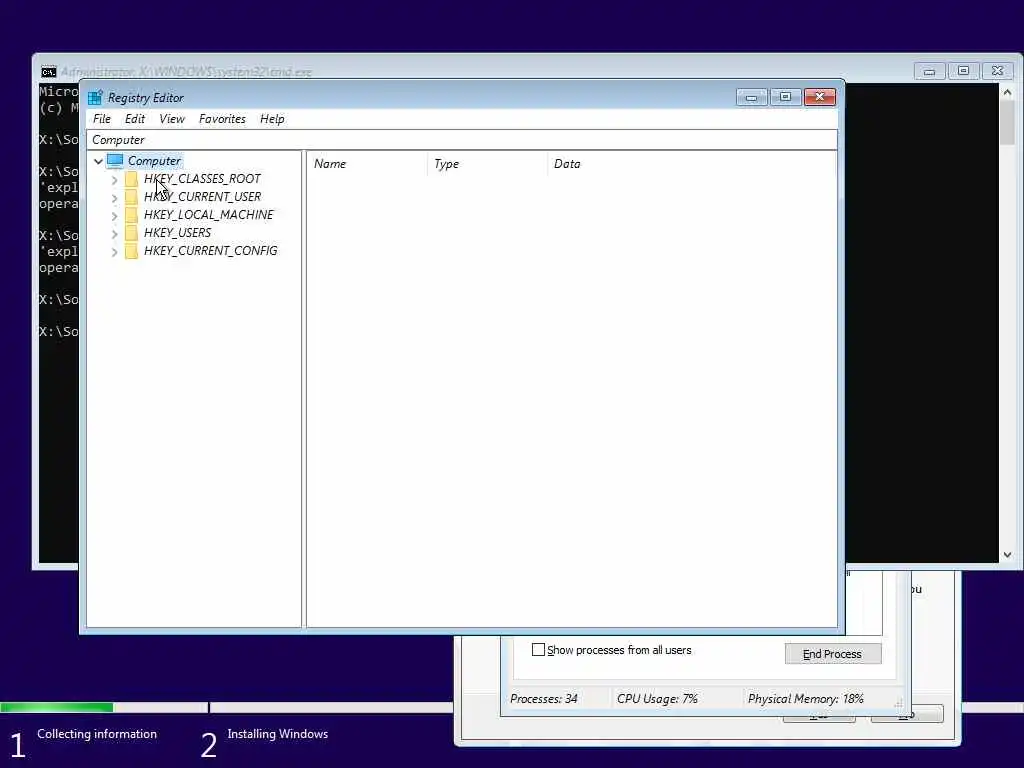
Task: Close the Registry Editor window
Action: click(820, 97)
